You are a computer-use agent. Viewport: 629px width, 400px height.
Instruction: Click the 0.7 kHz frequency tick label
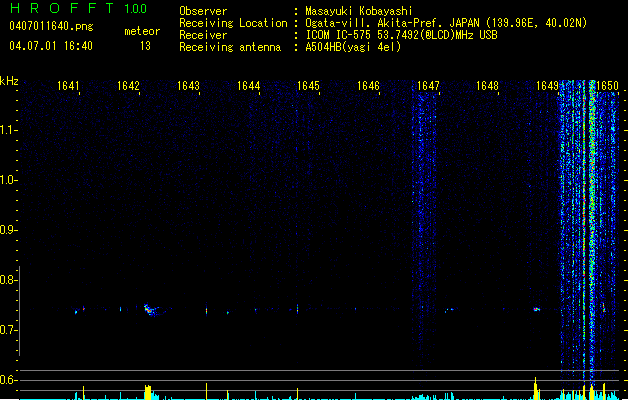8,330
